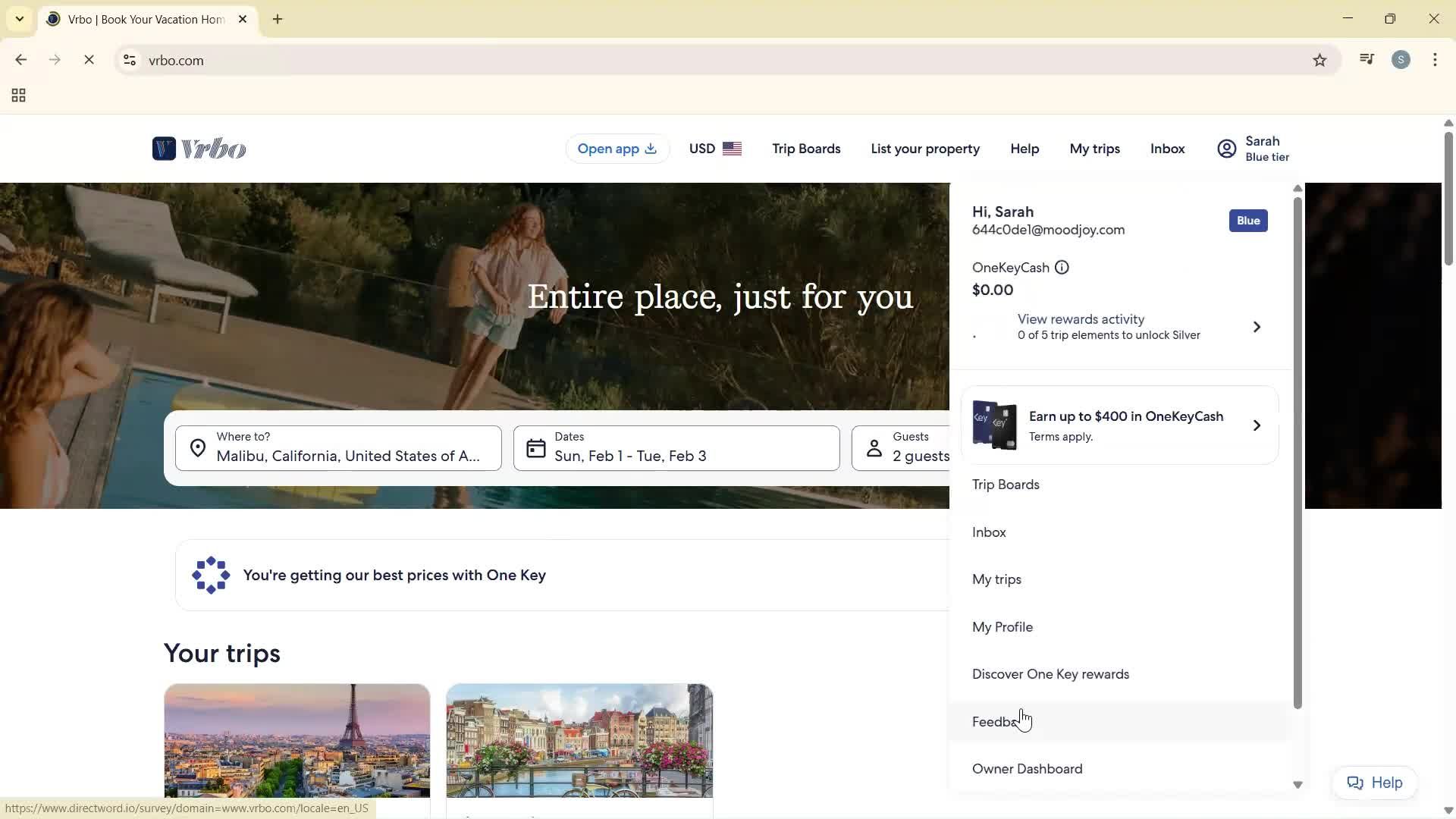This screenshot has height=819, width=1456.
Task: Open the Paris trip thumbnail under Your trips
Action: coord(297,739)
